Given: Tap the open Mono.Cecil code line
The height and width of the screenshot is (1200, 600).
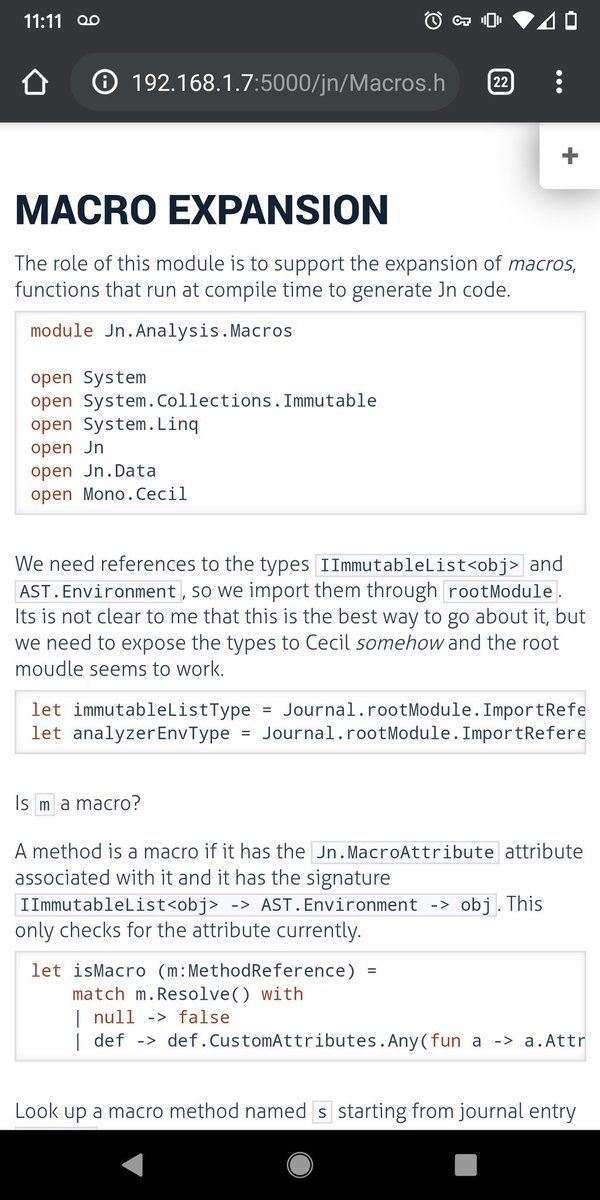Looking at the screenshot, I should (109, 494).
